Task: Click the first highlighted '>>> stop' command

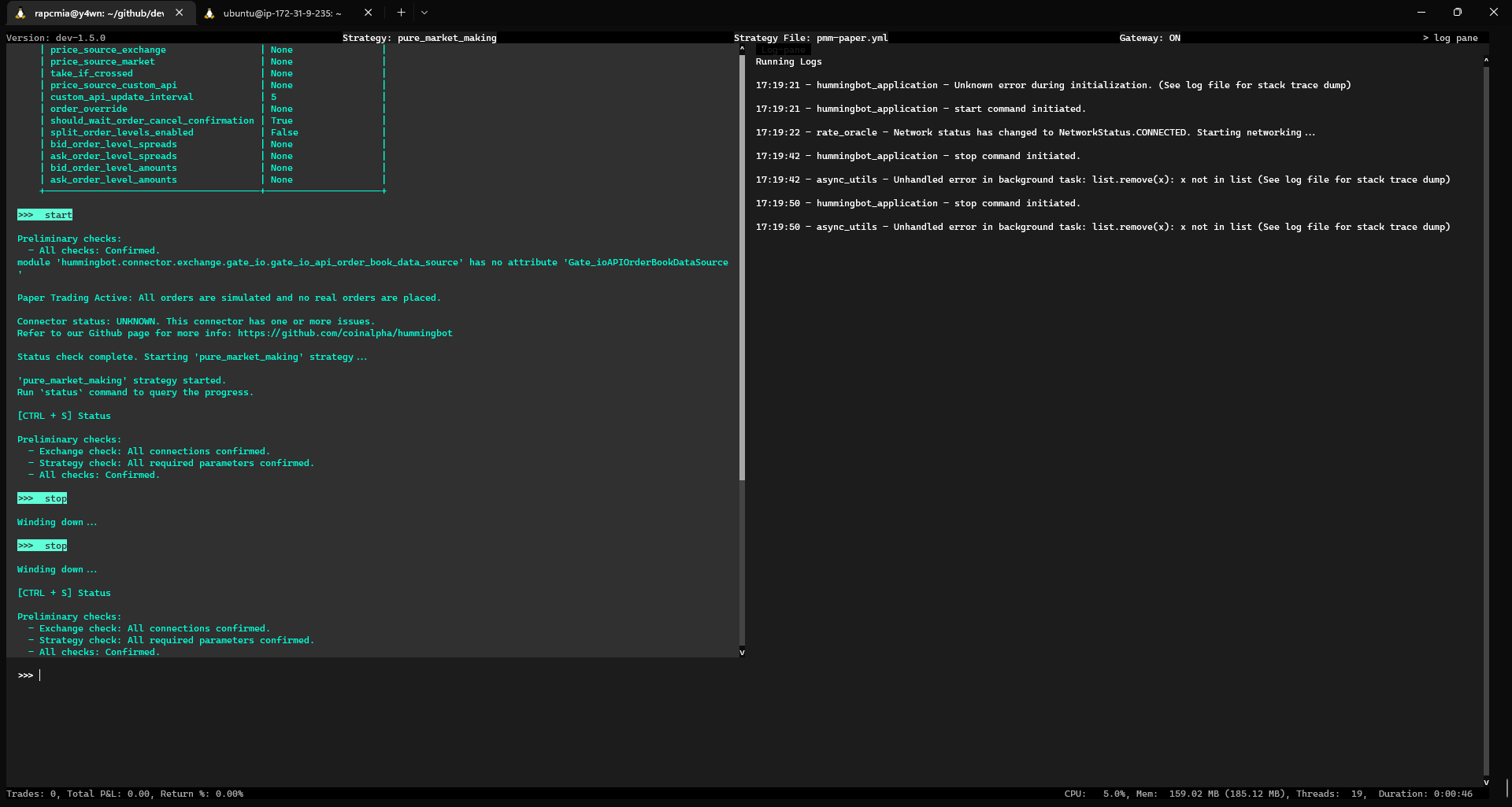Action: tap(42, 498)
